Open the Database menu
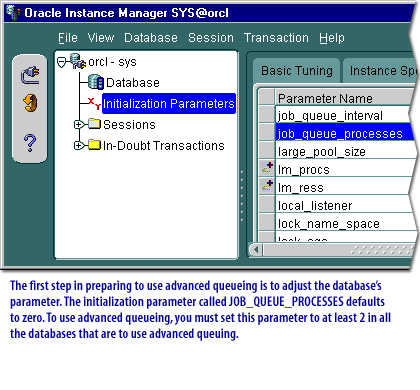420x390 pixels. [151, 38]
